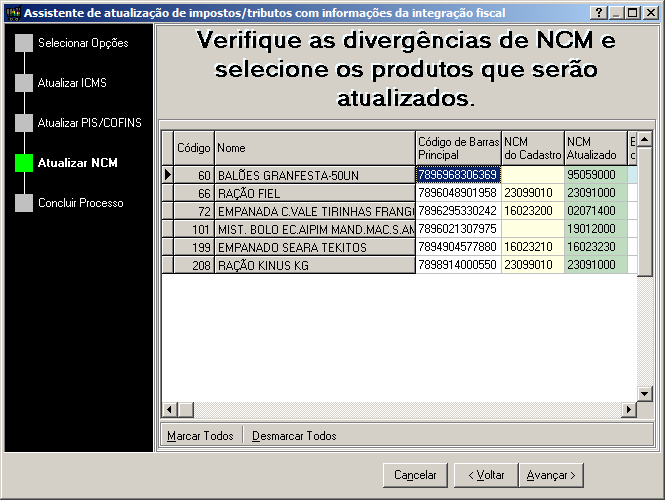
Task: Click the Selecionar Opções step square icon
Action: point(24,43)
